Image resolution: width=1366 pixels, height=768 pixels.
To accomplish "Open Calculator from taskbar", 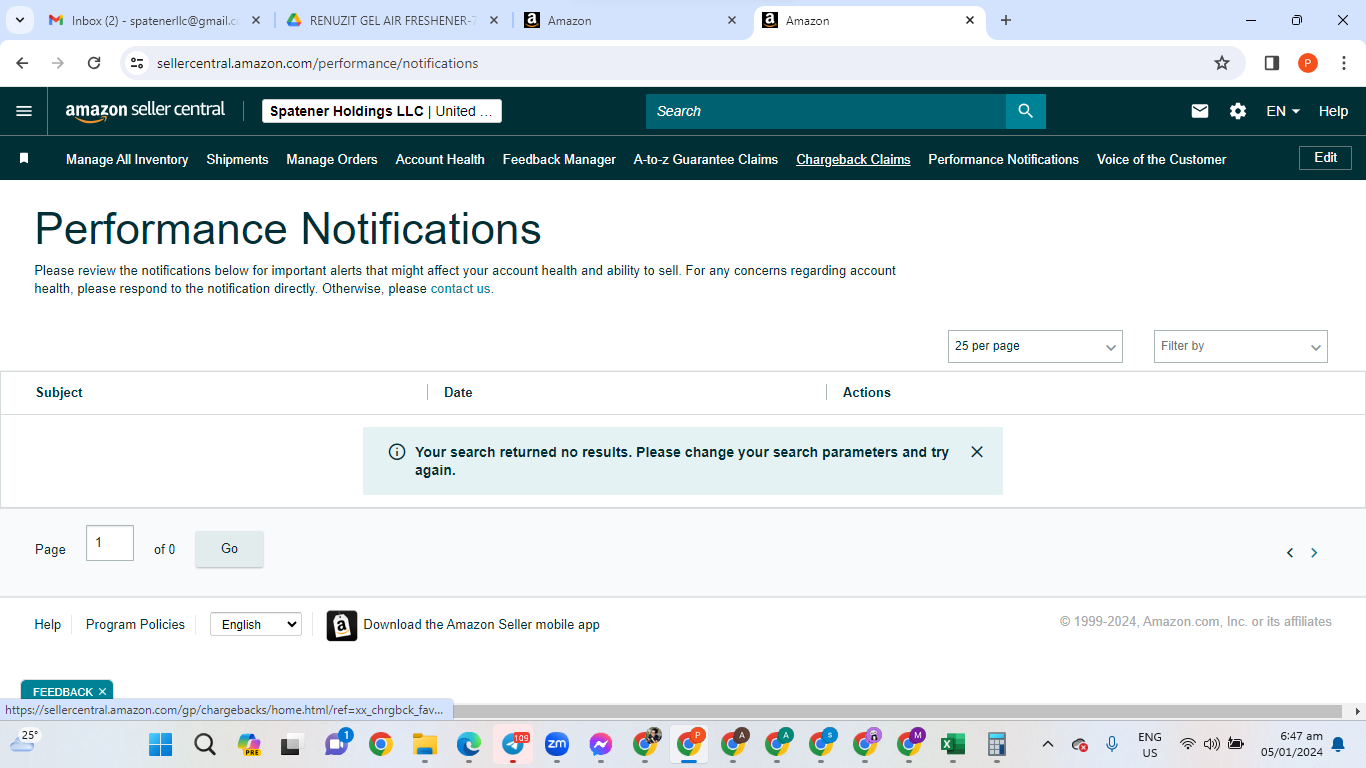I will 996,744.
